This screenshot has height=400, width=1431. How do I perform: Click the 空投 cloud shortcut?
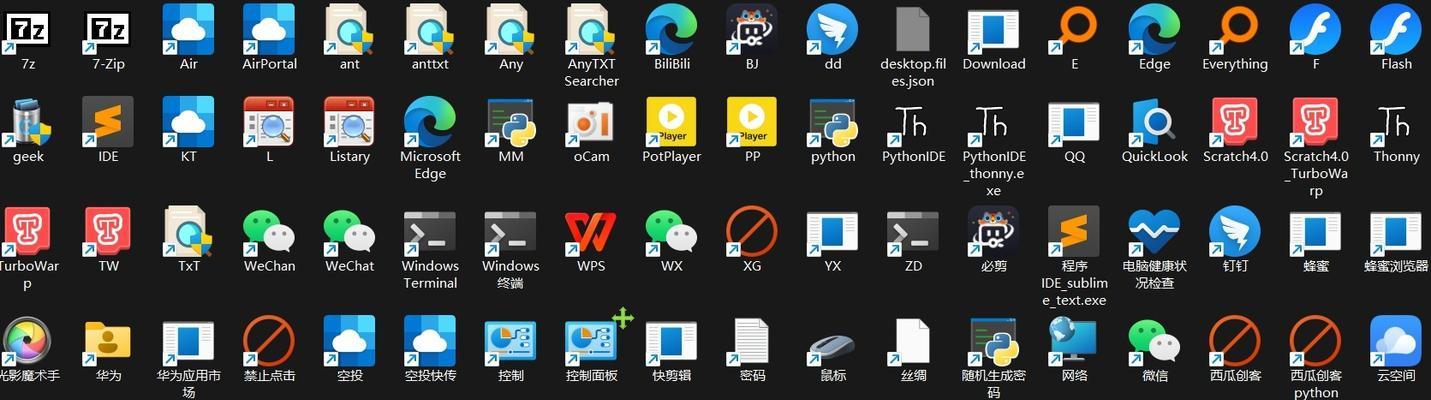(350, 342)
